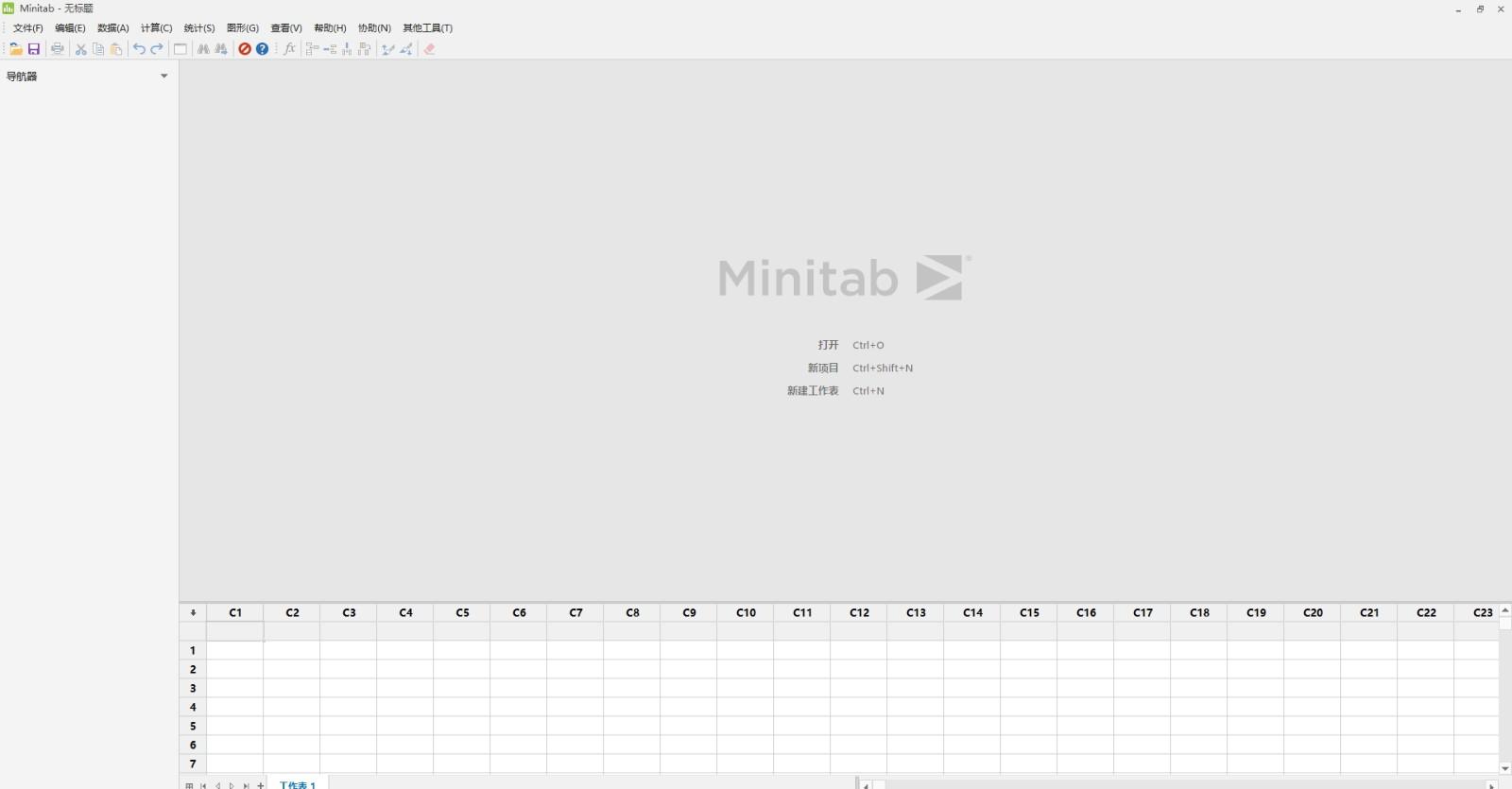This screenshot has width=1512, height=789.
Task: Click the 打开 link on start screen
Action: pyautogui.click(x=828, y=345)
